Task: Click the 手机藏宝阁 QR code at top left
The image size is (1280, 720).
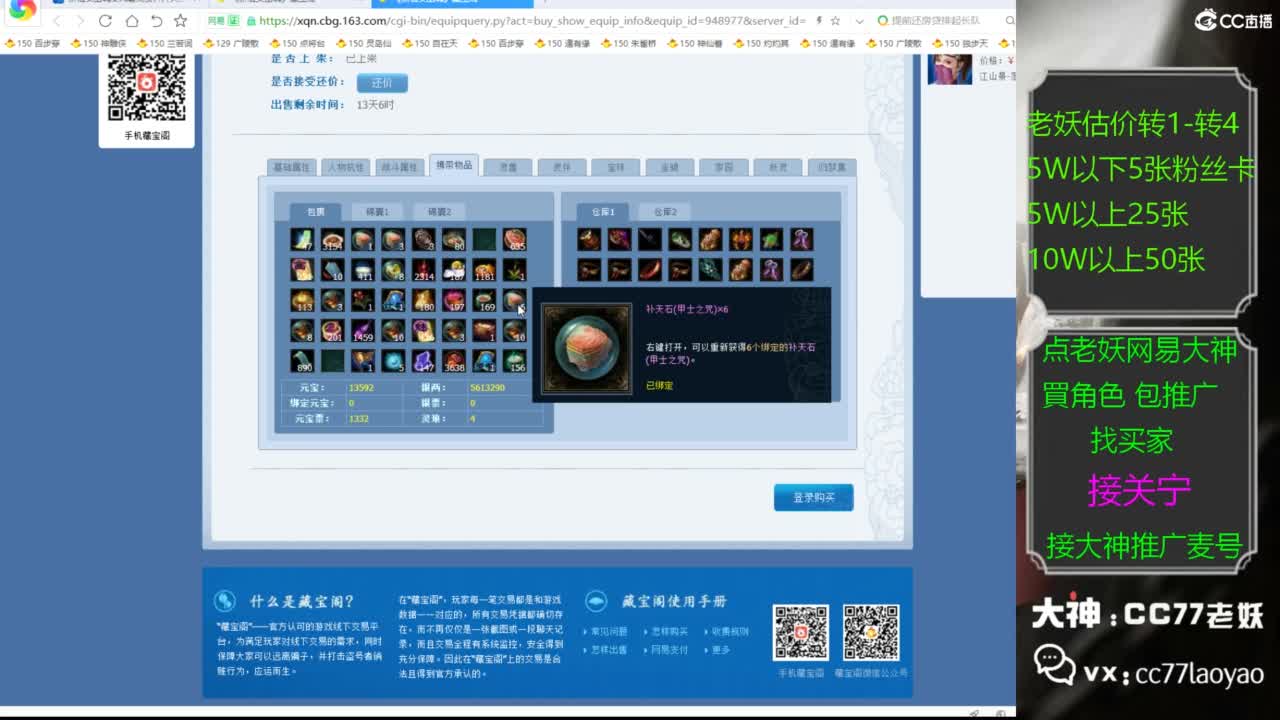Action: coord(147,88)
